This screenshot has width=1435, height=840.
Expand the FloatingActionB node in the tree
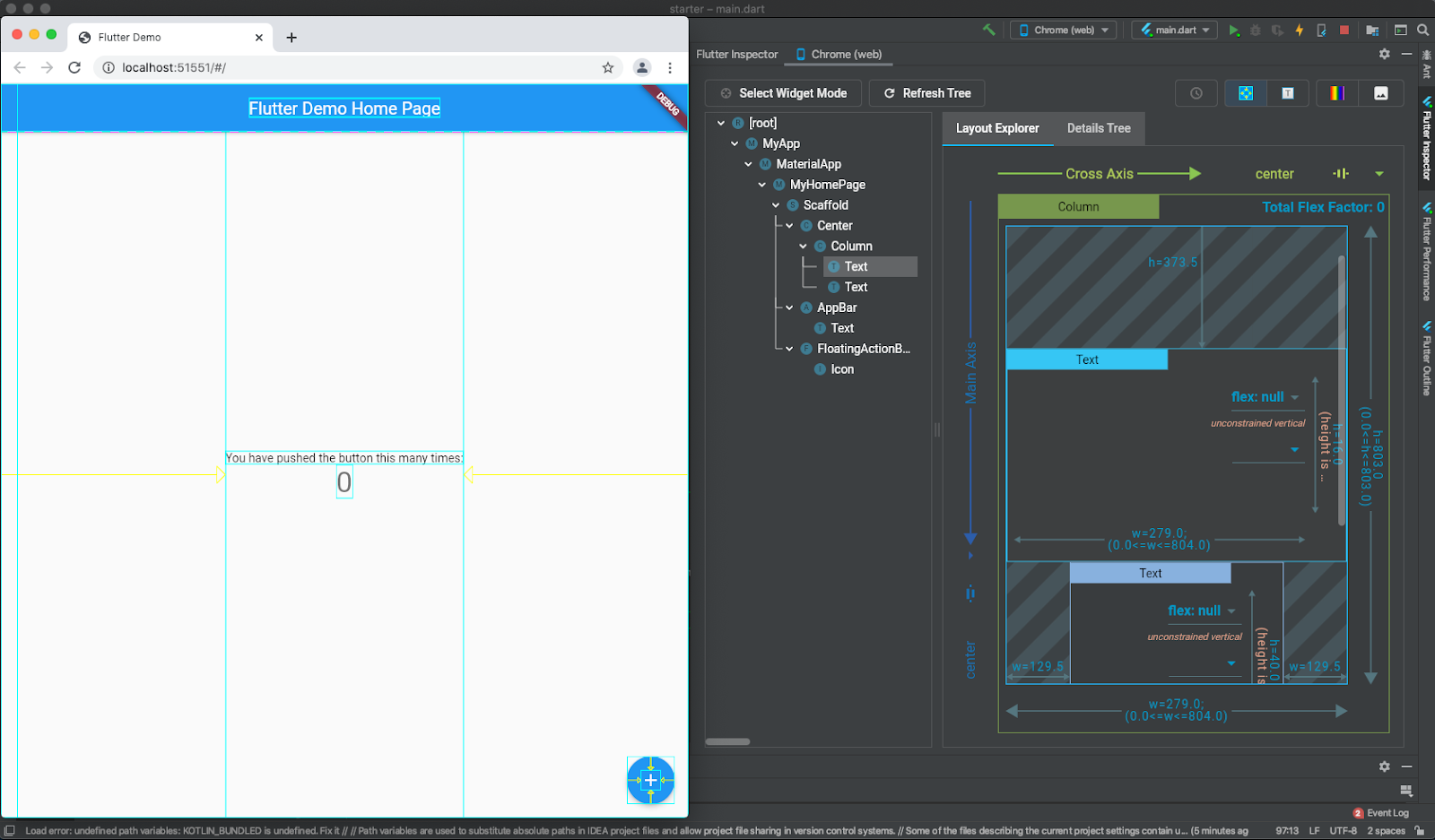[x=789, y=349]
